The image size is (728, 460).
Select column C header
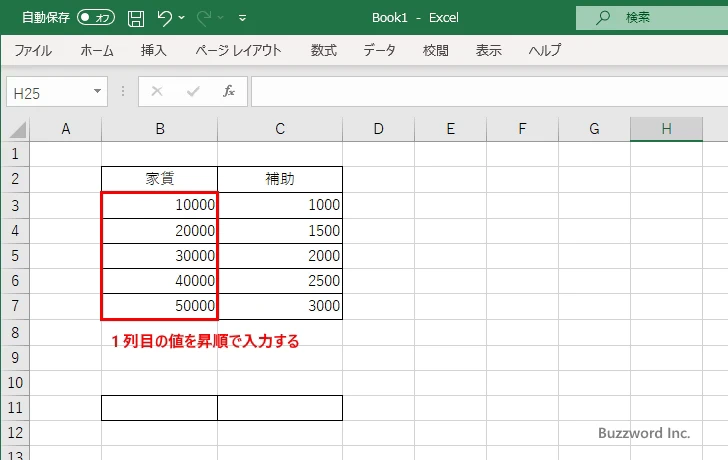tap(280, 129)
